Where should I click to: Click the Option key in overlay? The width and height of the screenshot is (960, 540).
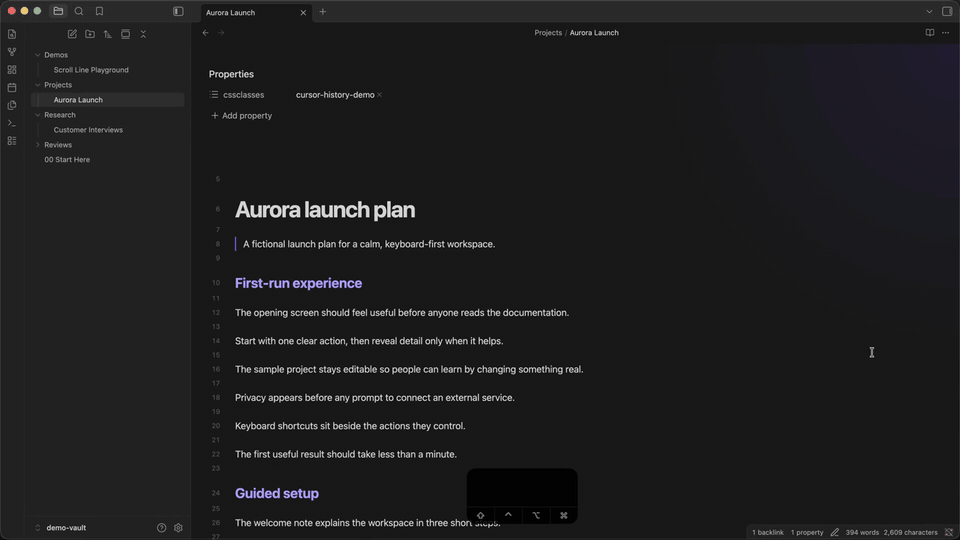coord(536,516)
